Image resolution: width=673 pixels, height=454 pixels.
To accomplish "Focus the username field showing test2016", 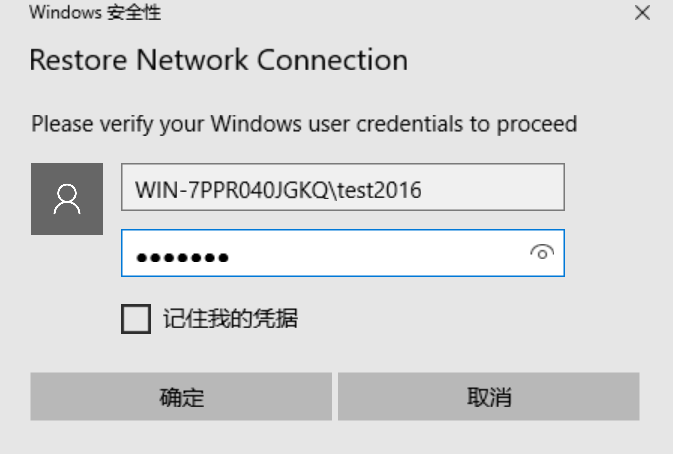I will coord(343,187).
